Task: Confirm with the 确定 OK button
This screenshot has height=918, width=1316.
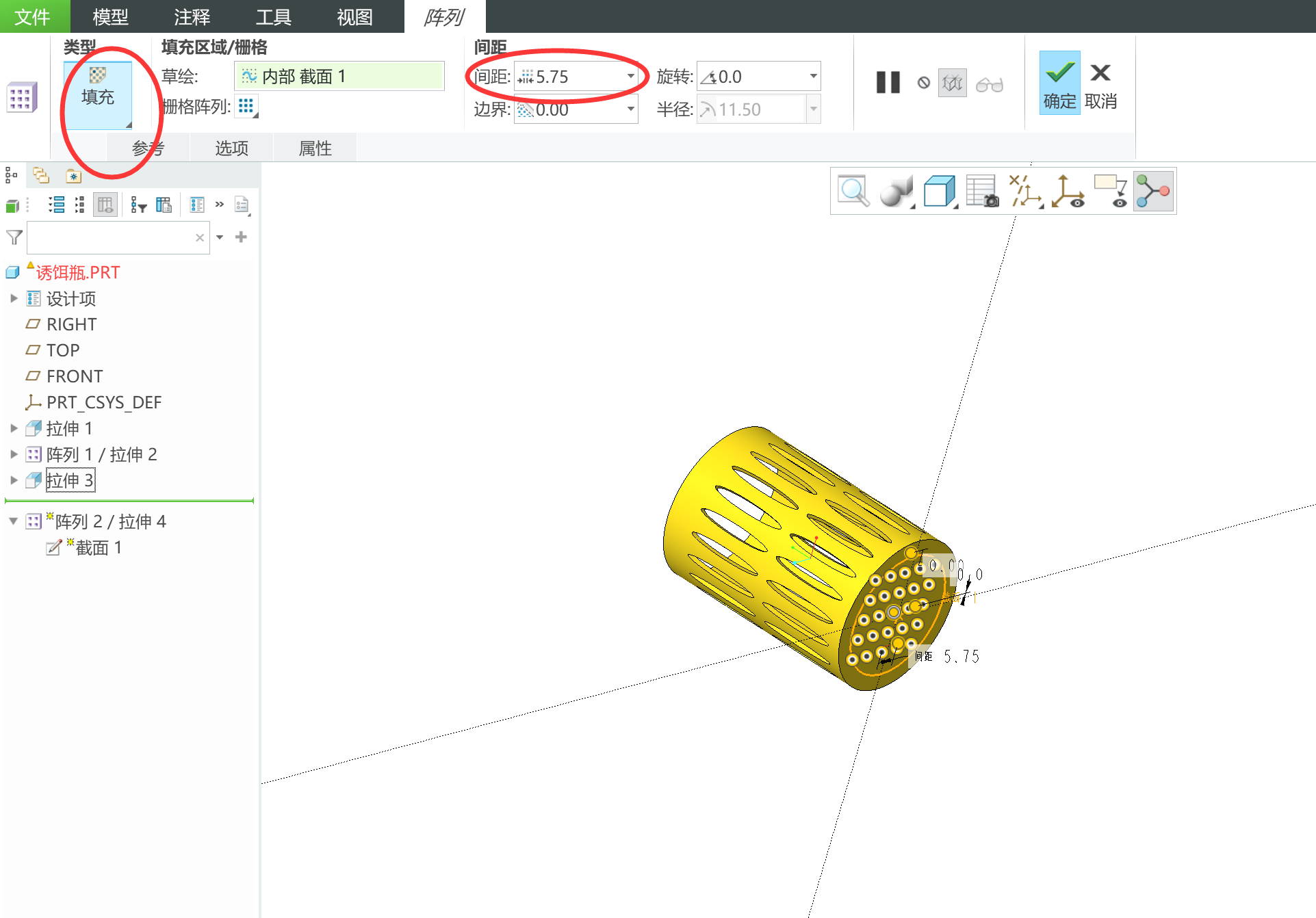Action: point(1059,83)
